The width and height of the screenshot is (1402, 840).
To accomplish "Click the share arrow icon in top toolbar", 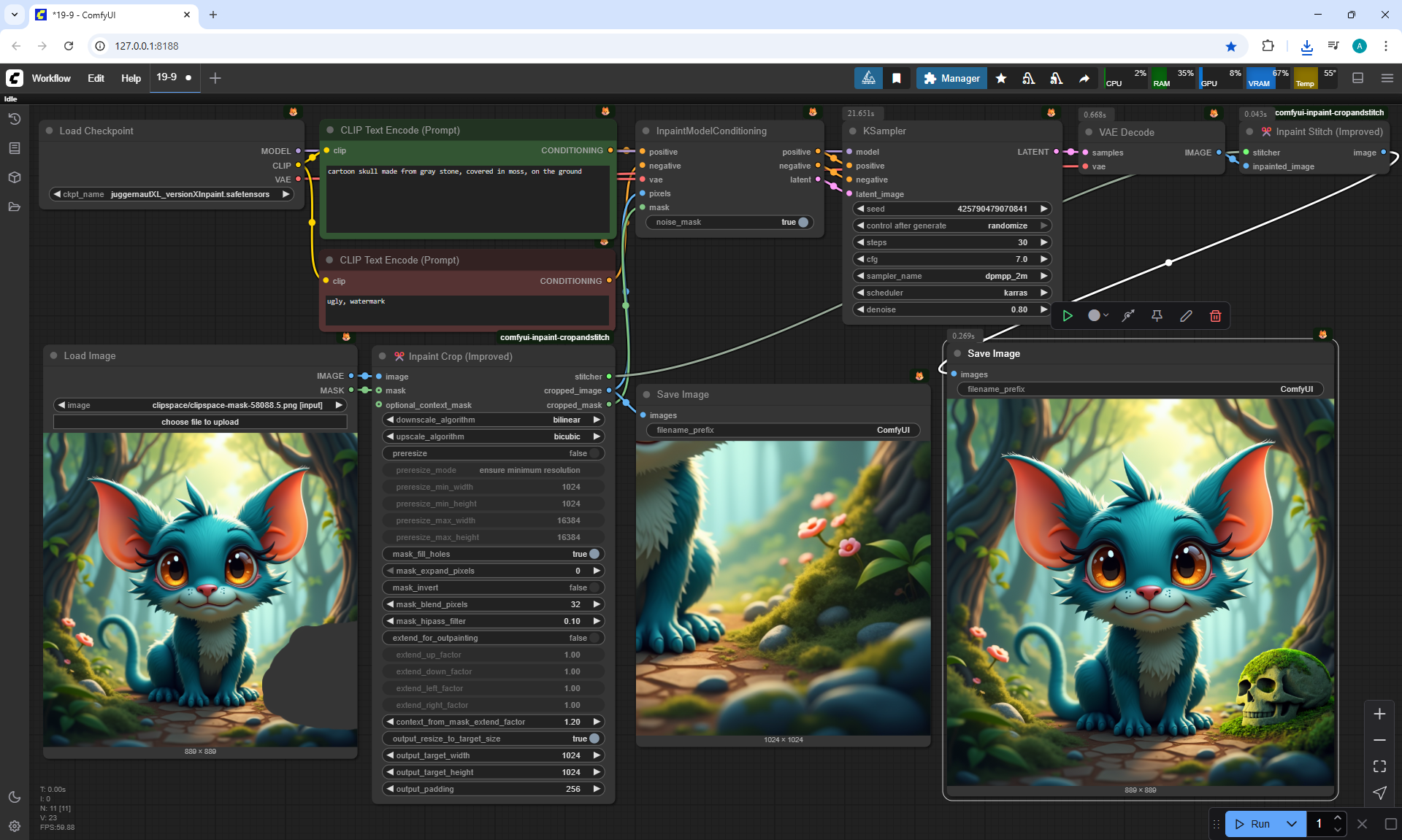I will click(1084, 78).
